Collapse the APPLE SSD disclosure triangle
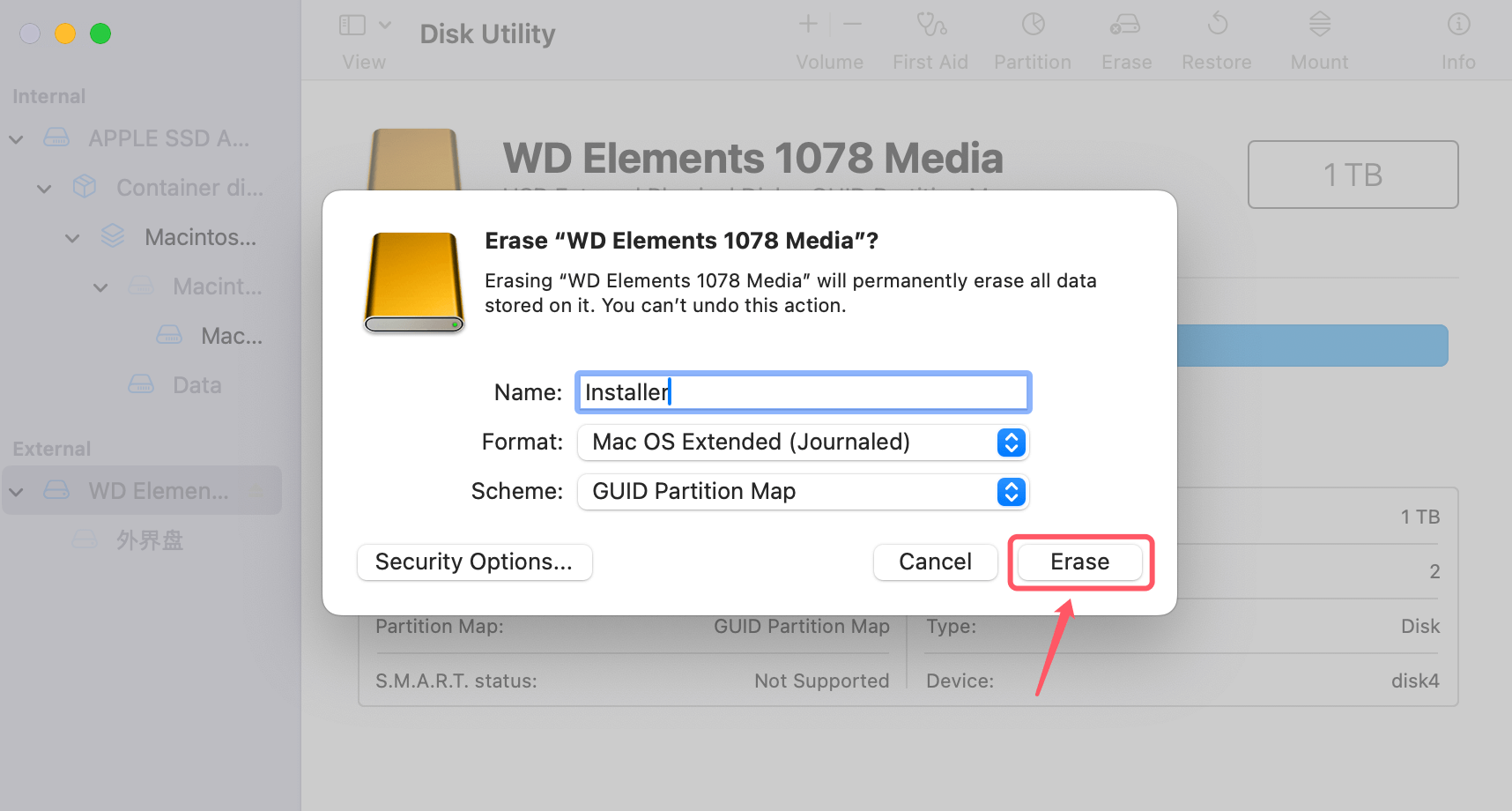 [16, 138]
